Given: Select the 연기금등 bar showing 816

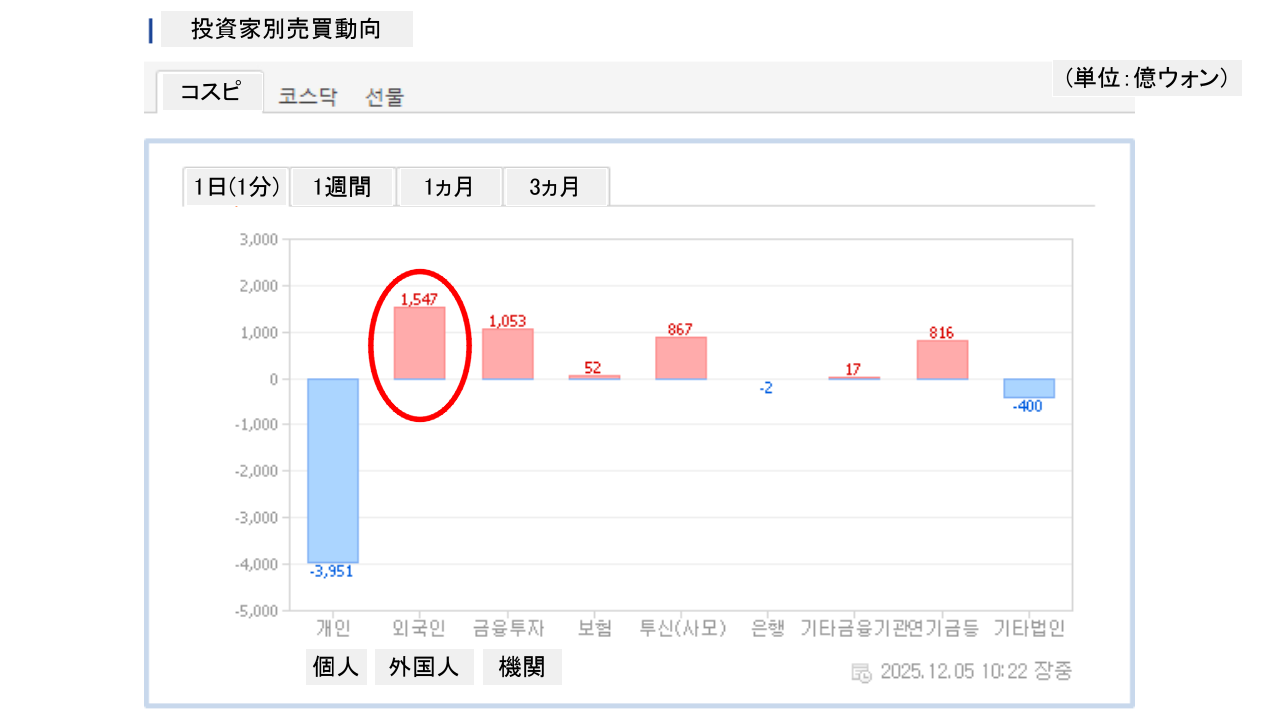Looking at the screenshot, I should 942,360.
